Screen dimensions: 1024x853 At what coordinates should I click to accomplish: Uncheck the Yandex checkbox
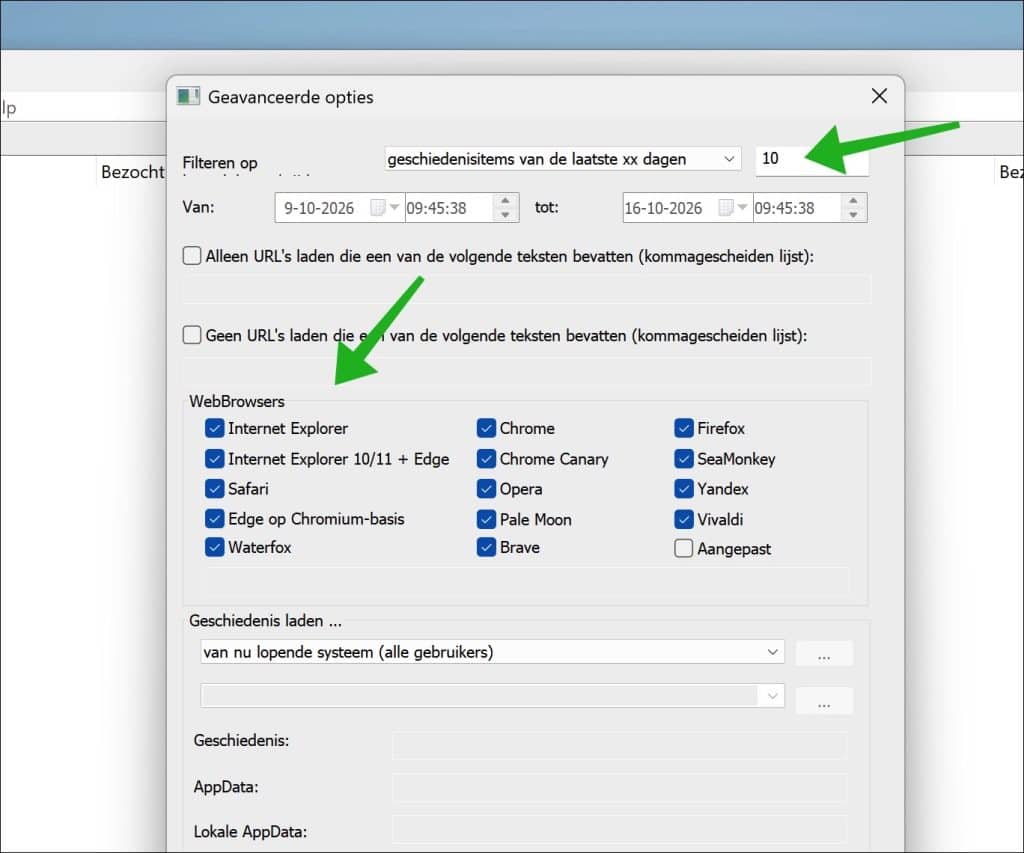point(684,489)
